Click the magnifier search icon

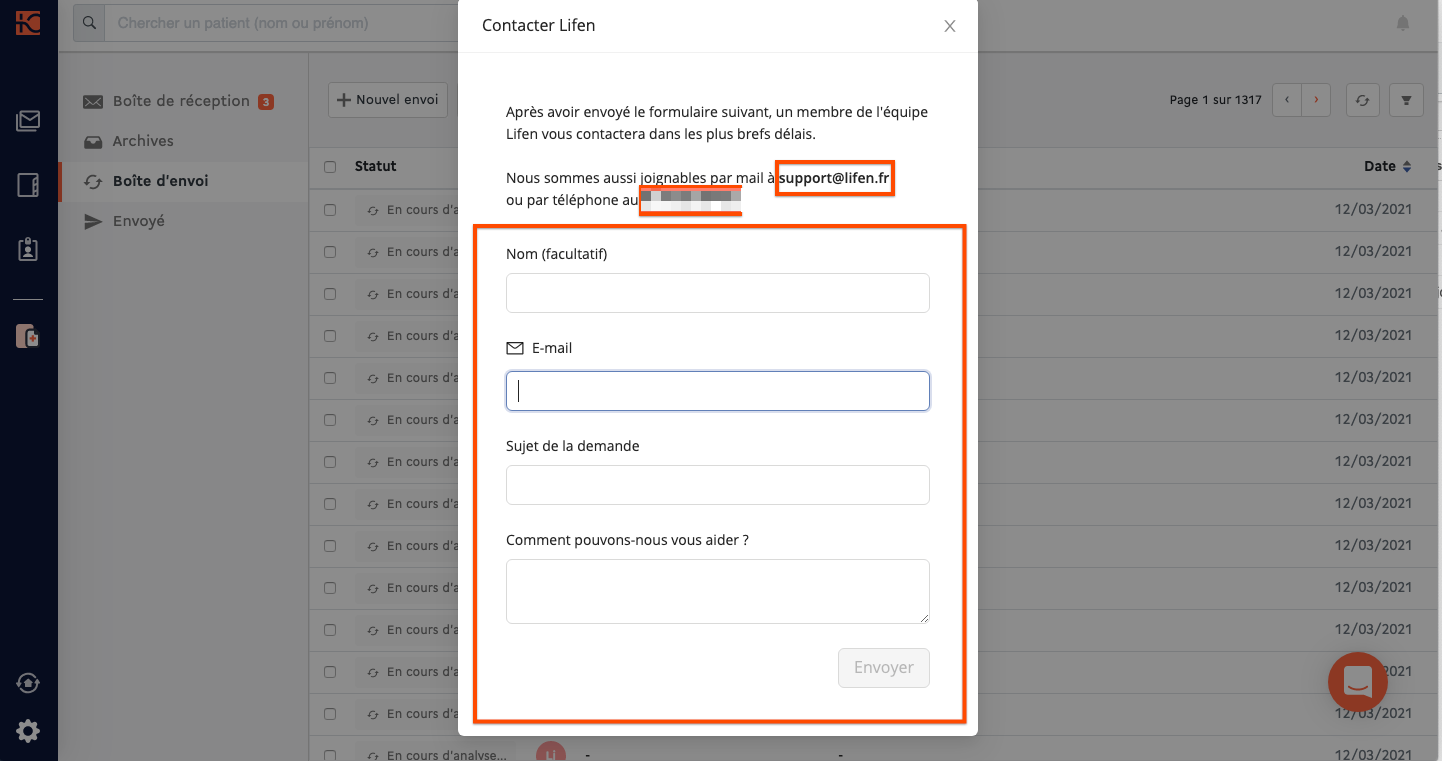click(x=90, y=22)
